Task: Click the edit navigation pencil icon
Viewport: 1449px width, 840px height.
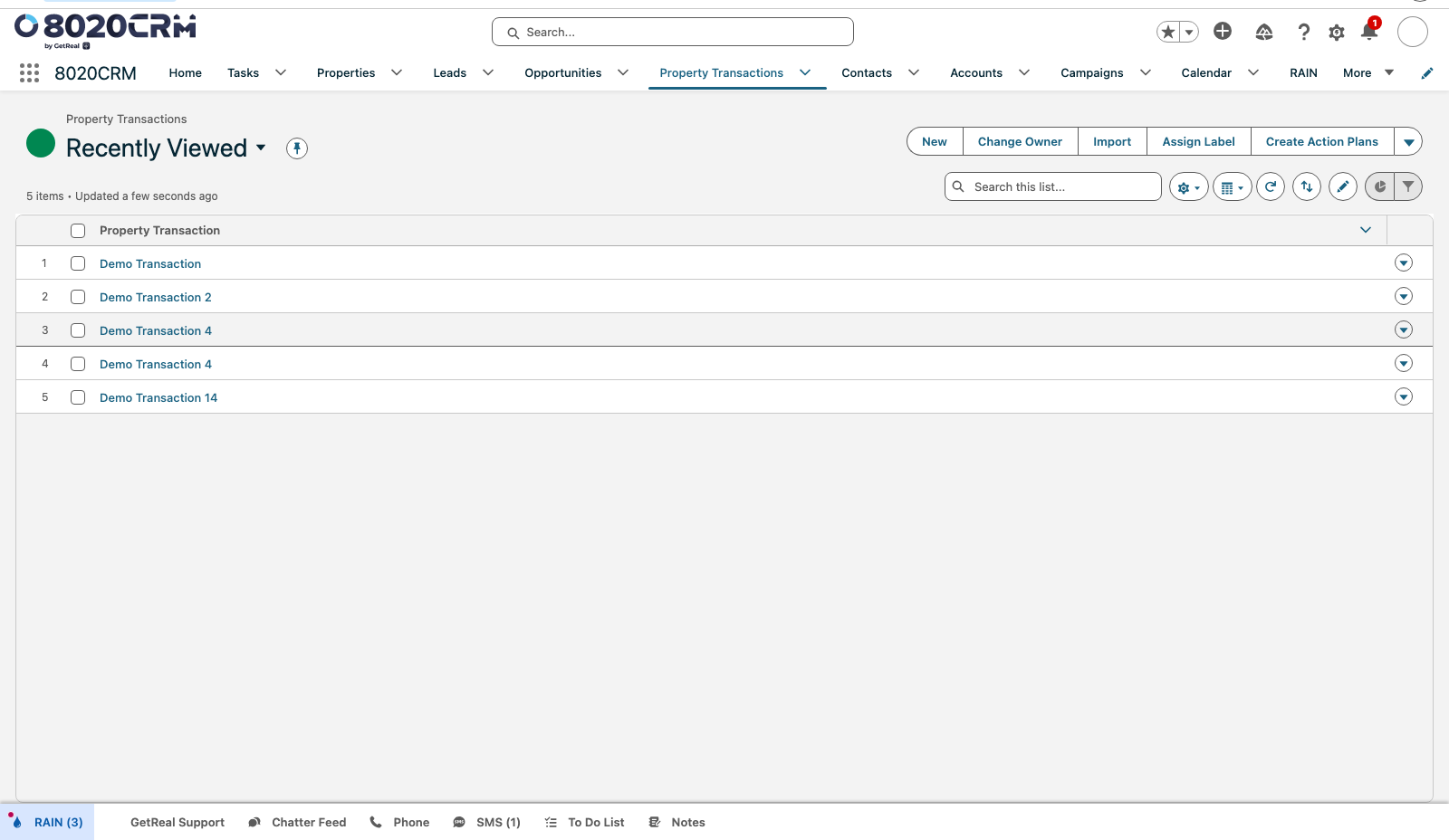Action: click(x=1427, y=73)
